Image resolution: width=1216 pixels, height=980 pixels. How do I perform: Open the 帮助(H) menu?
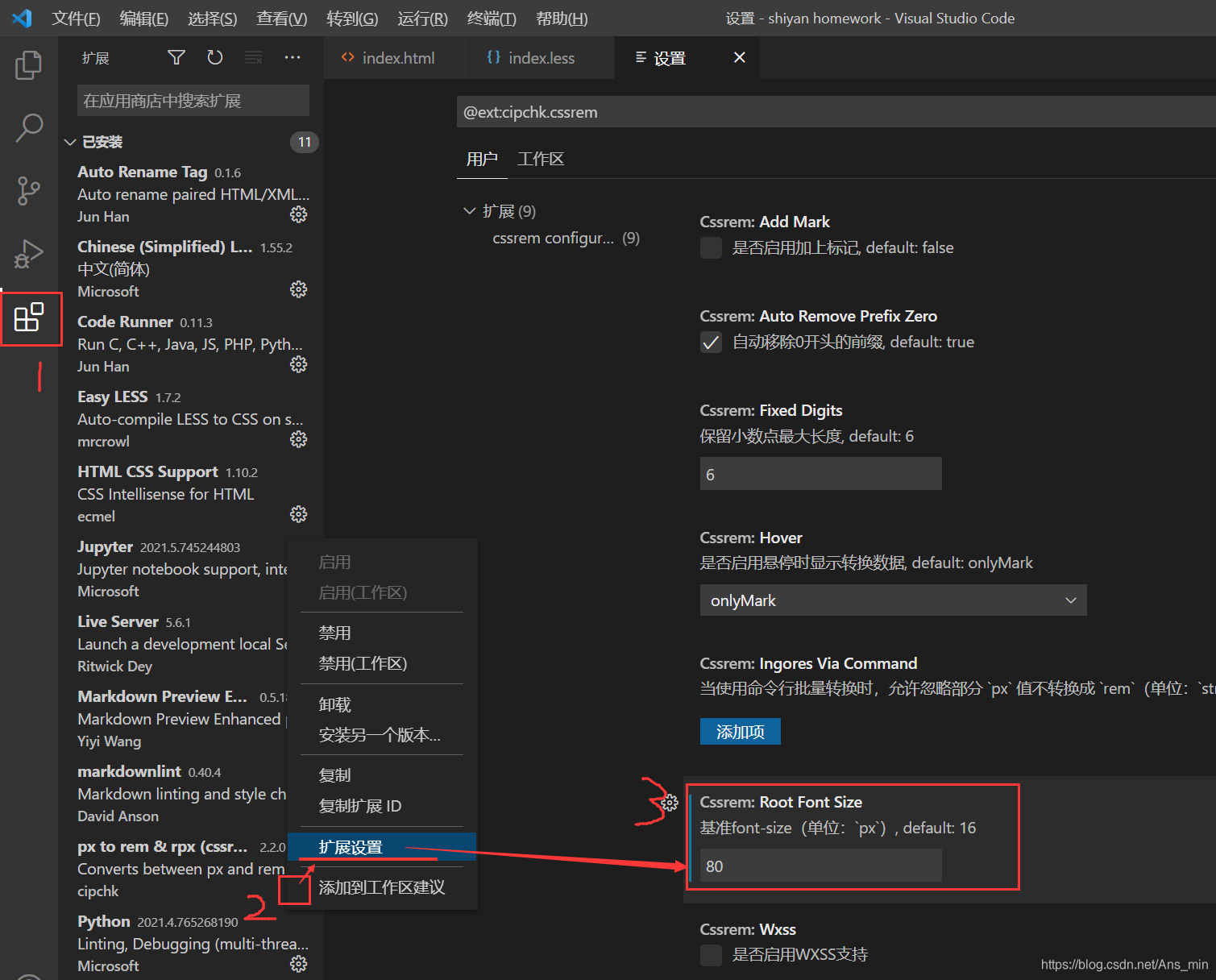(562, 18)
